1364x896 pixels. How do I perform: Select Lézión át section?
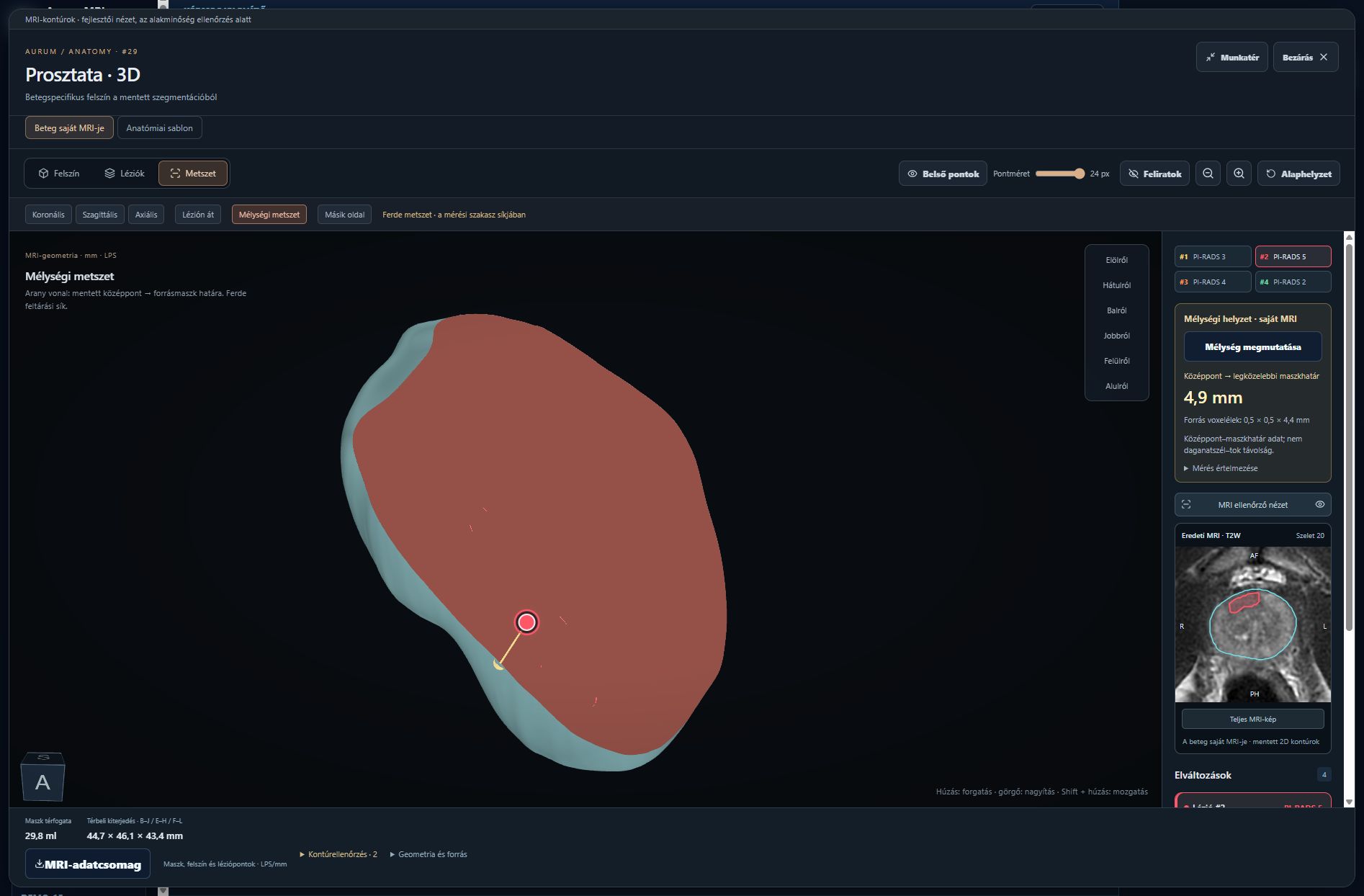(197, 215)
